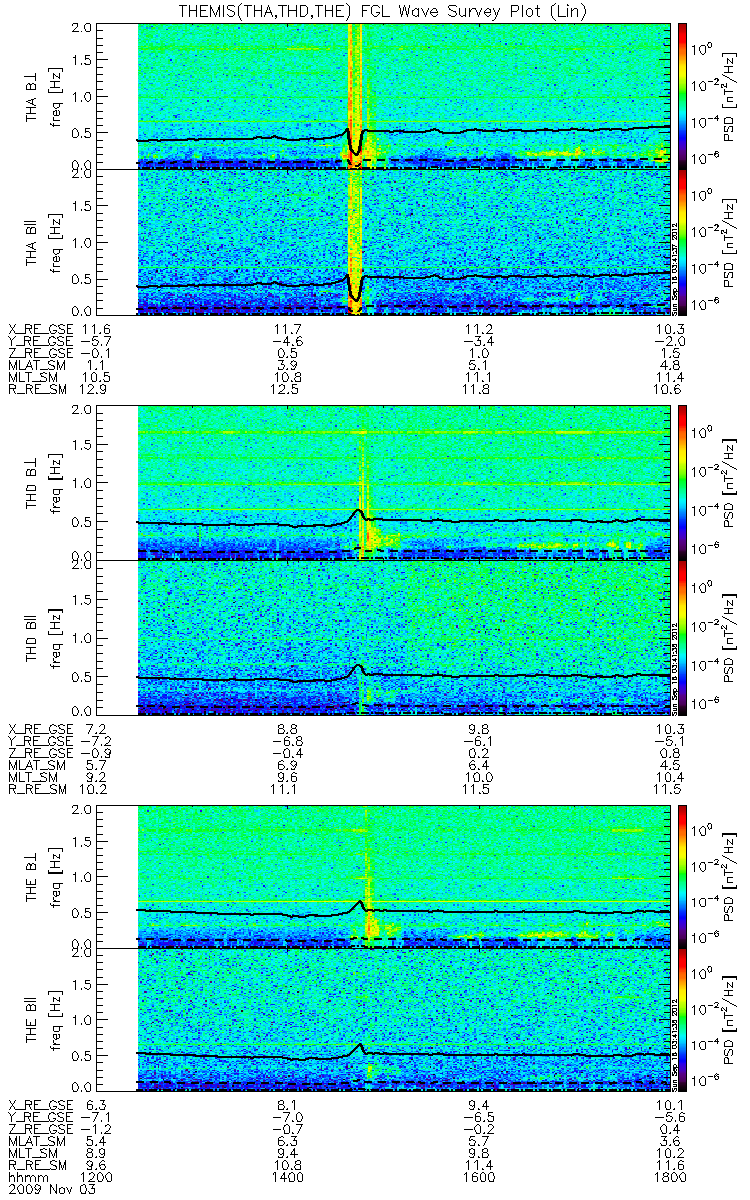Click the THA B‖ axis label
The height and width of the screenshot is (1200, 750).
33,242
